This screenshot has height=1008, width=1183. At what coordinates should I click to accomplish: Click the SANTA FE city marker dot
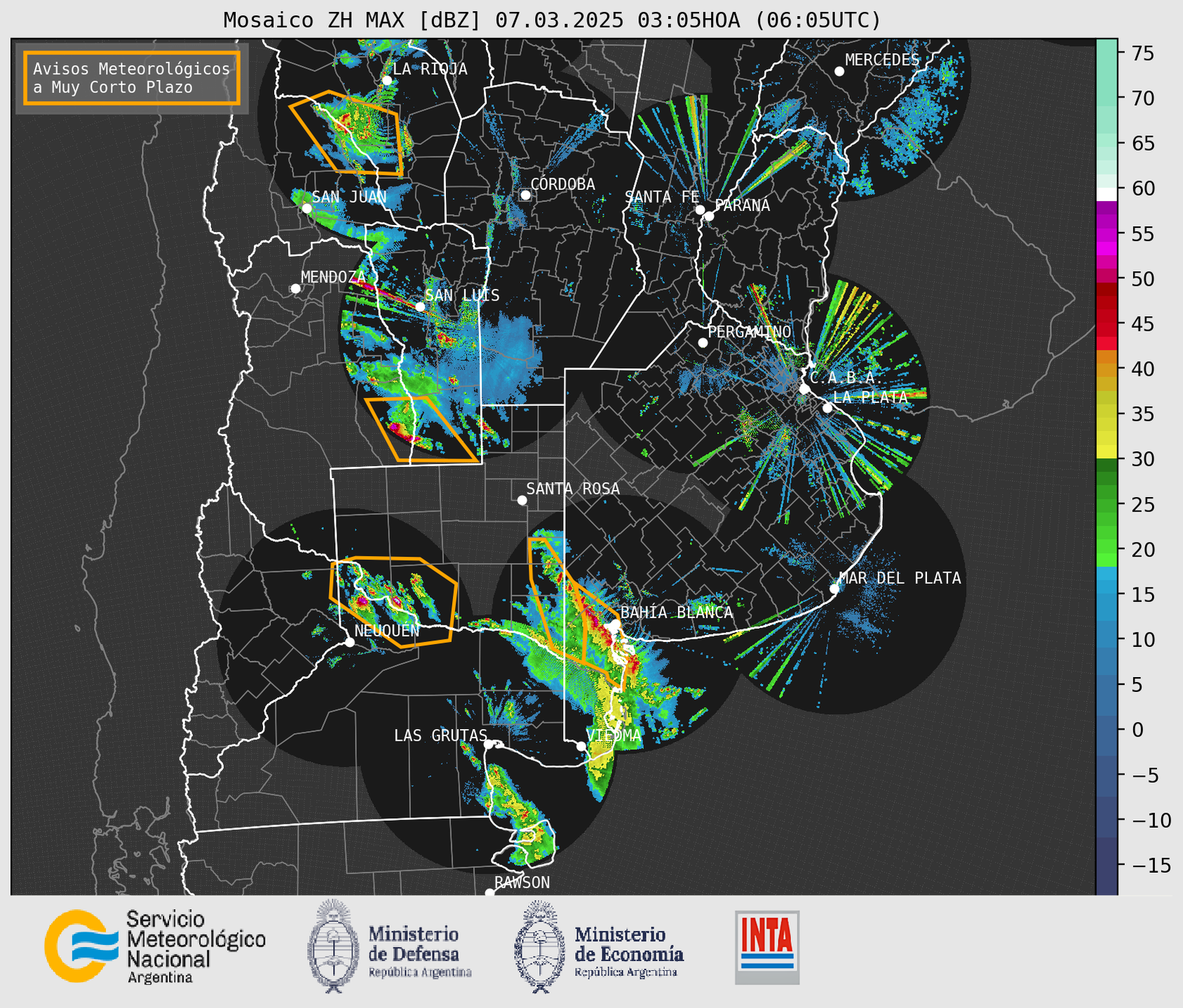(700, 210)
